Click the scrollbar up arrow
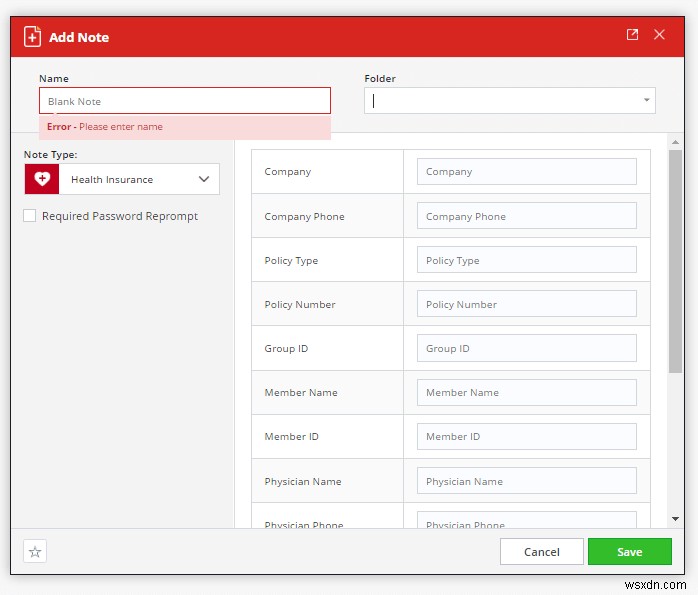This screenshot has width=698, height=595. pyautogui.click(x=675, y=142)
